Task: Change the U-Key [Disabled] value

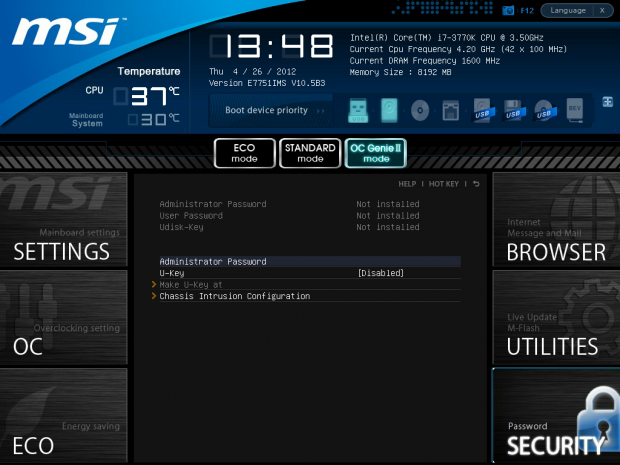Action: click(380, 273)
